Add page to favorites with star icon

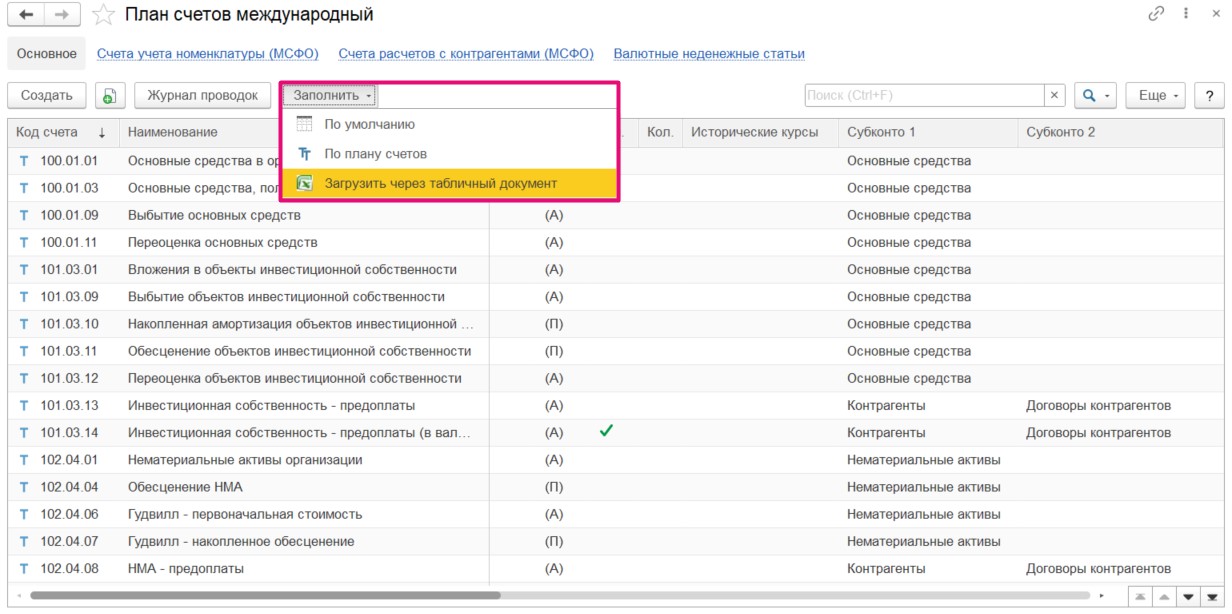(x=102, y=15)
